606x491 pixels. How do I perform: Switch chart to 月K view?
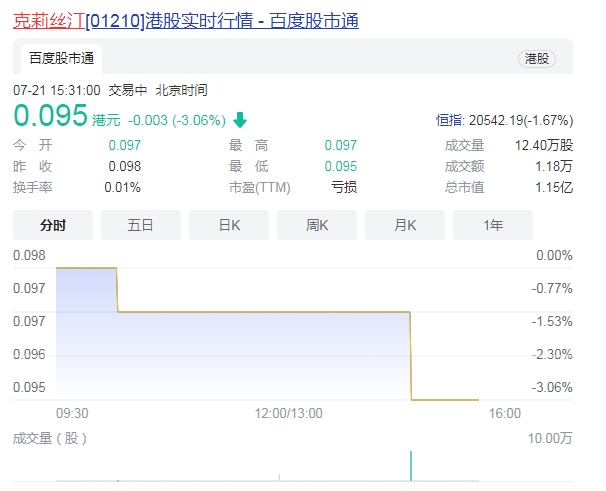(405, 225)
